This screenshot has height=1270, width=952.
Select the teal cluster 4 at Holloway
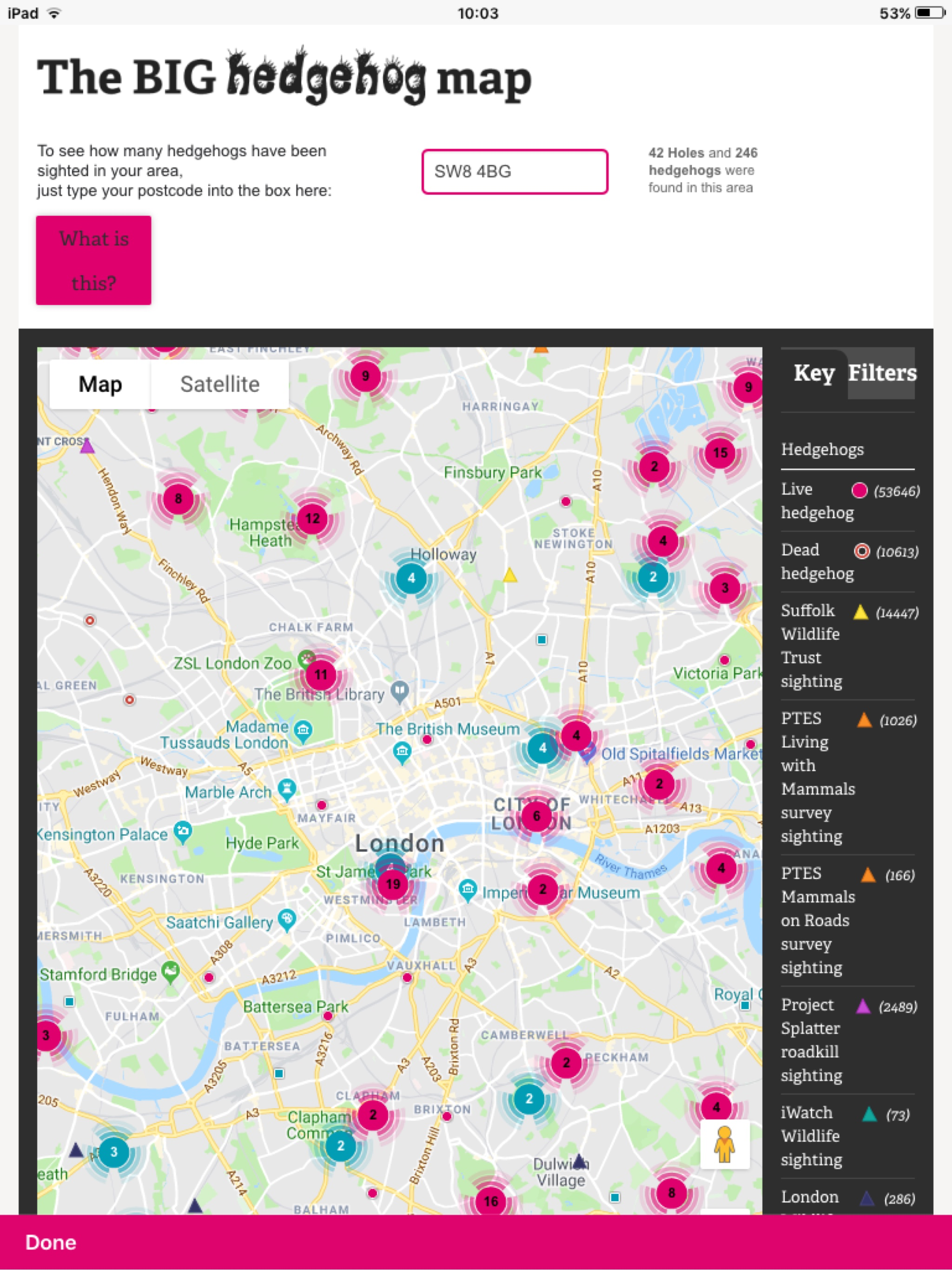coord(411,577)
